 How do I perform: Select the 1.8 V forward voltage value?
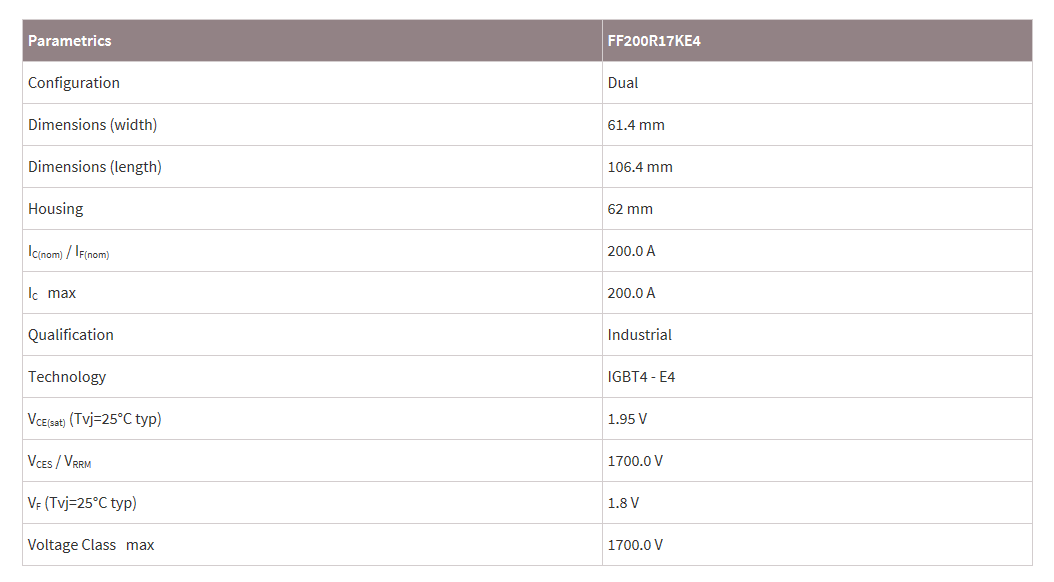(x=623, y=503)
